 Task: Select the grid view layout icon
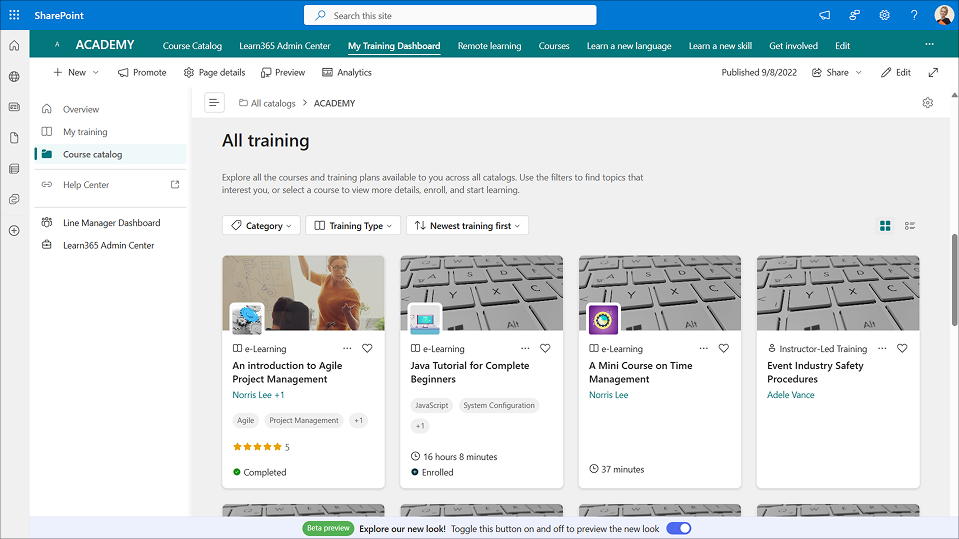click(x=885, y=226)
